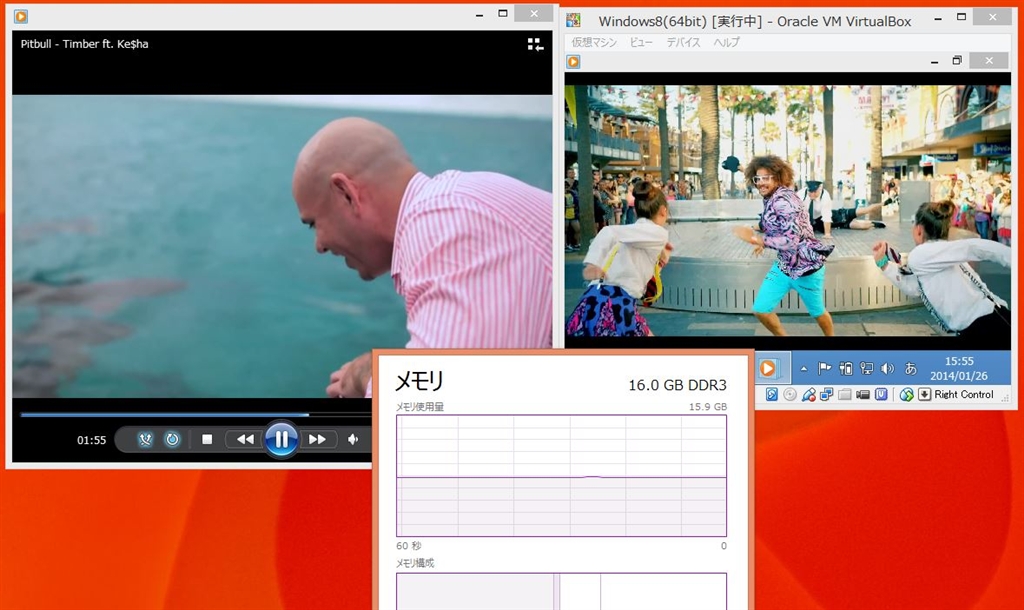The width and height of the screenshot is (1024, 610).
Task: Click the メモリ構成 memory composition bar
Action: coord(561,591)
